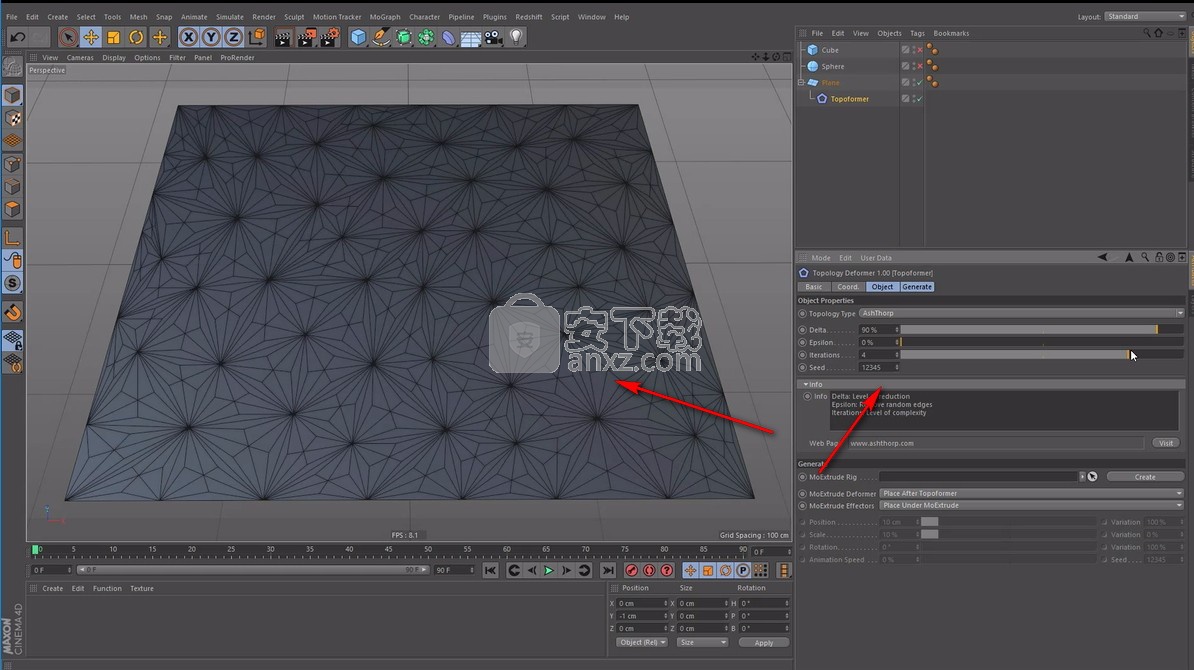Image resolution: width=1194 pixels, height=670 pixels.
Task: Select the Scale tool
Action: click(x=113, y=37)
